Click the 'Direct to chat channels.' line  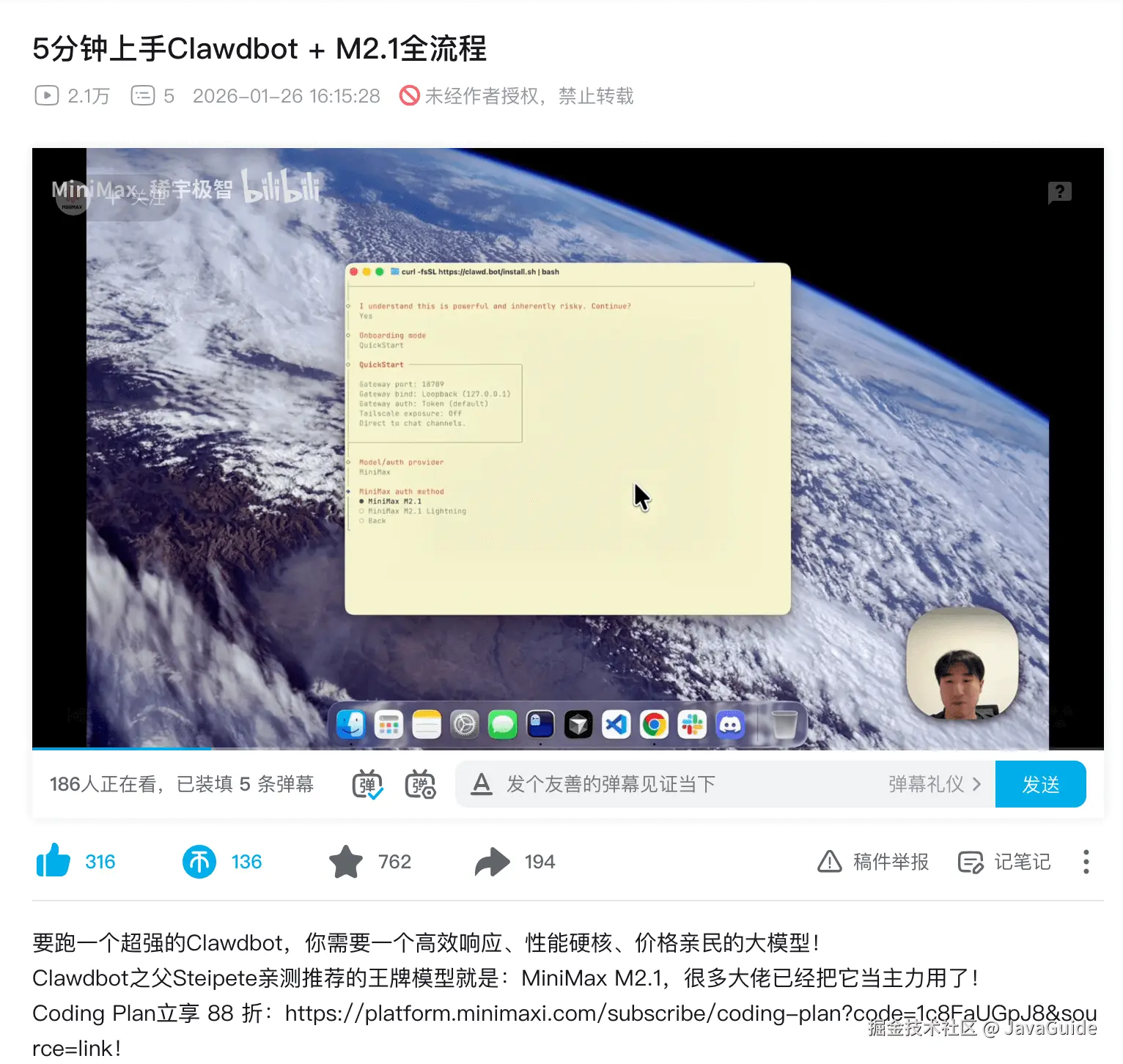[412, 423]
